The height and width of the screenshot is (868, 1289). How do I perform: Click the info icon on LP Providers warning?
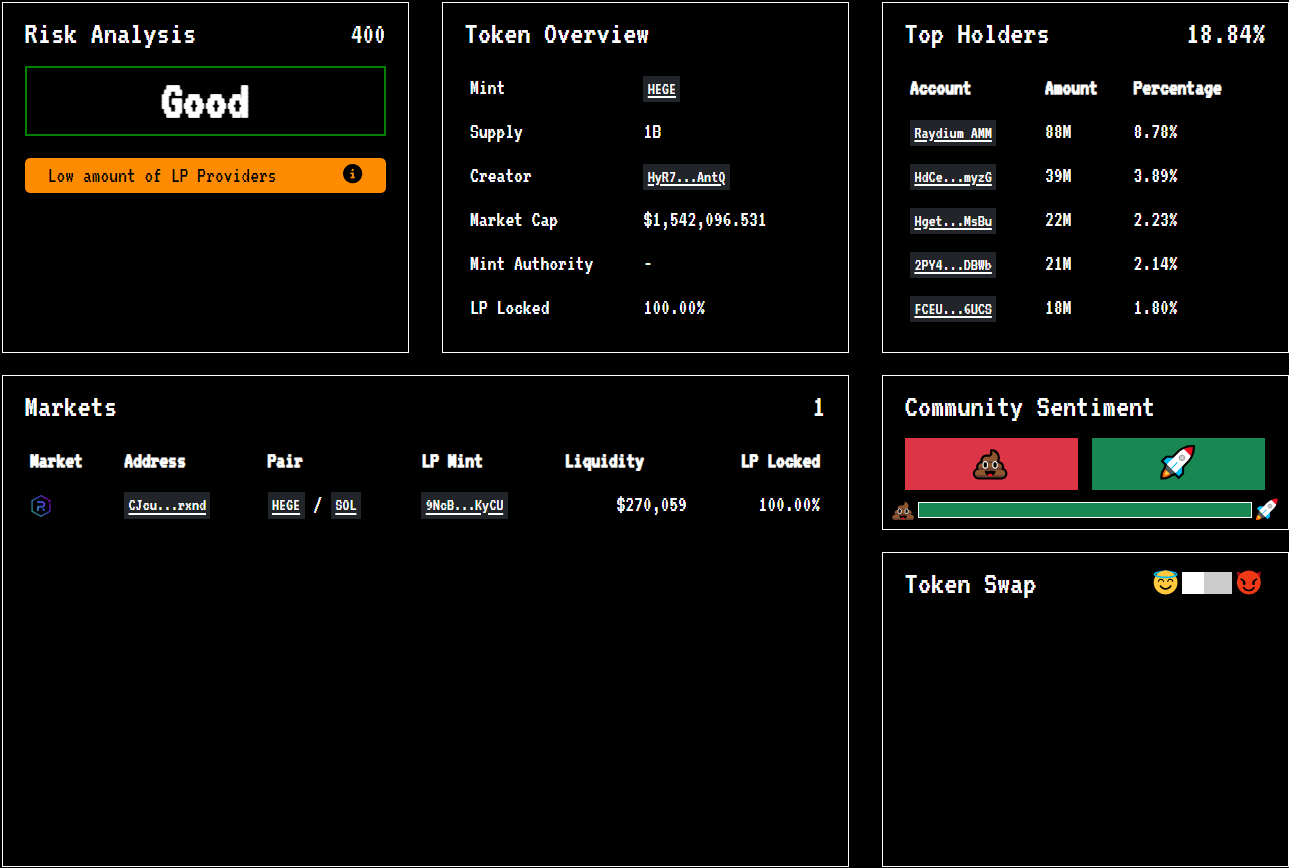pyautogui.click(x=352, y=174)
